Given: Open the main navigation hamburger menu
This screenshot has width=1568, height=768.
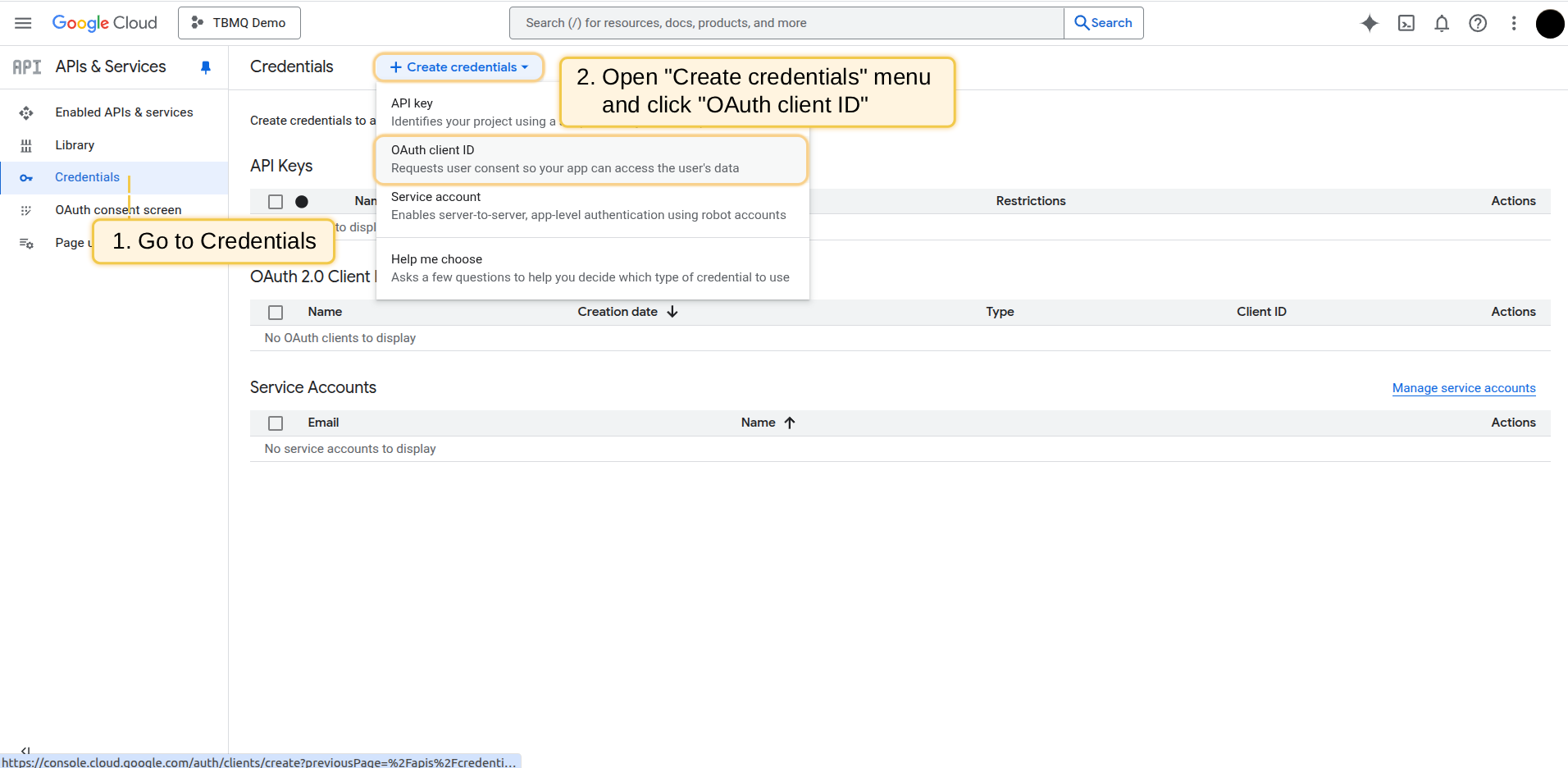Looking at the screenshot, I should 23,23.
